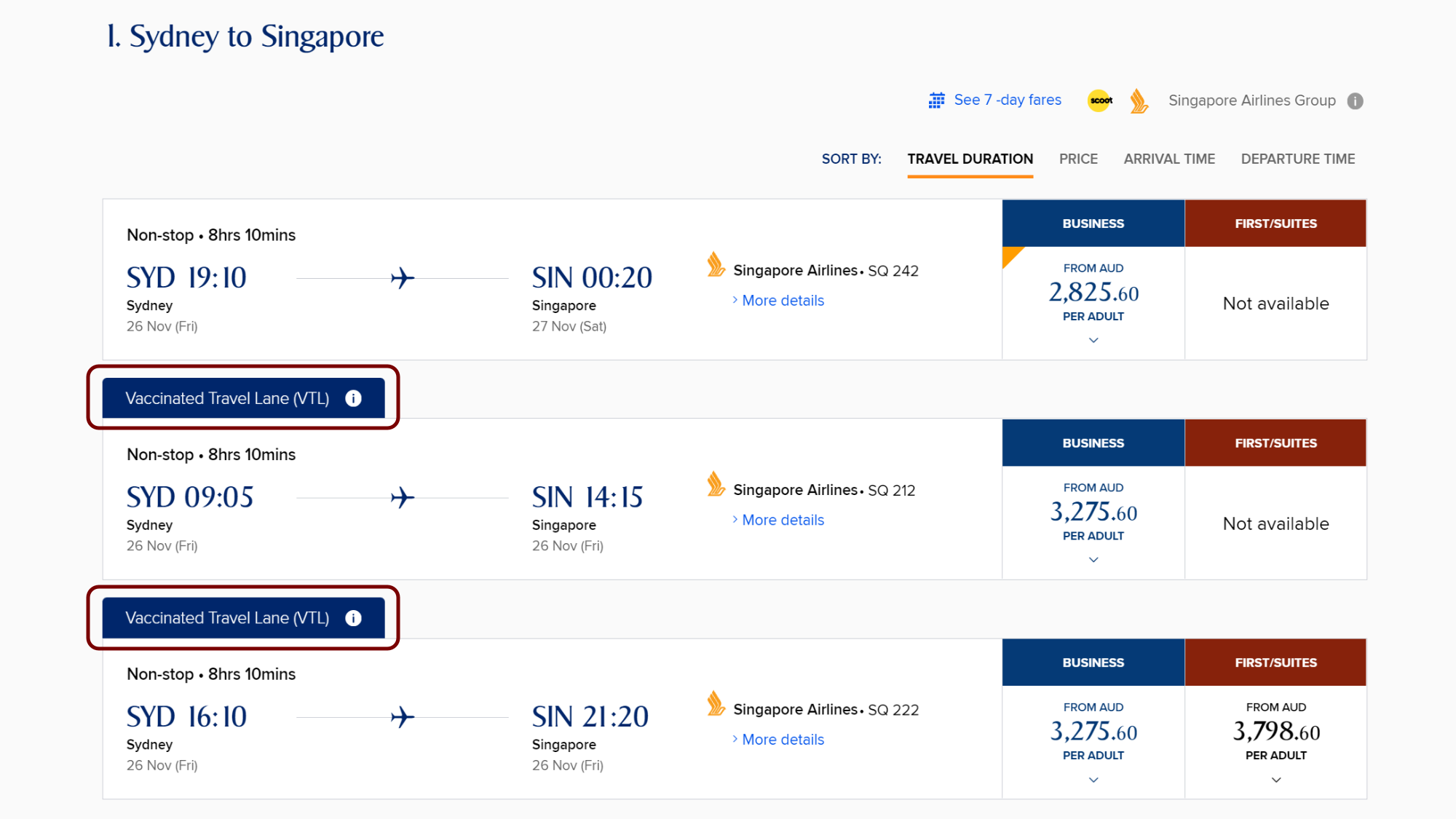Open More details for SQ 212

pyautogui.click(x=783, y=520)
